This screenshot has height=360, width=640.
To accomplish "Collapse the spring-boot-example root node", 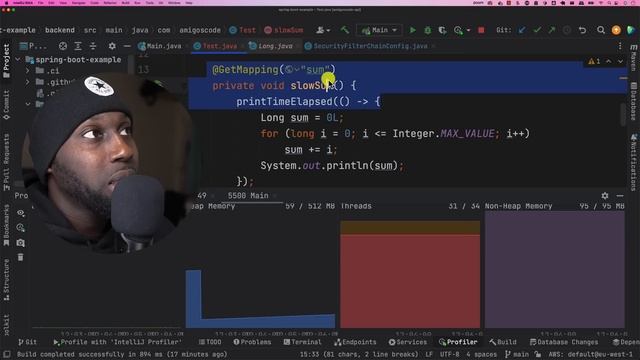I will [18, 60].
